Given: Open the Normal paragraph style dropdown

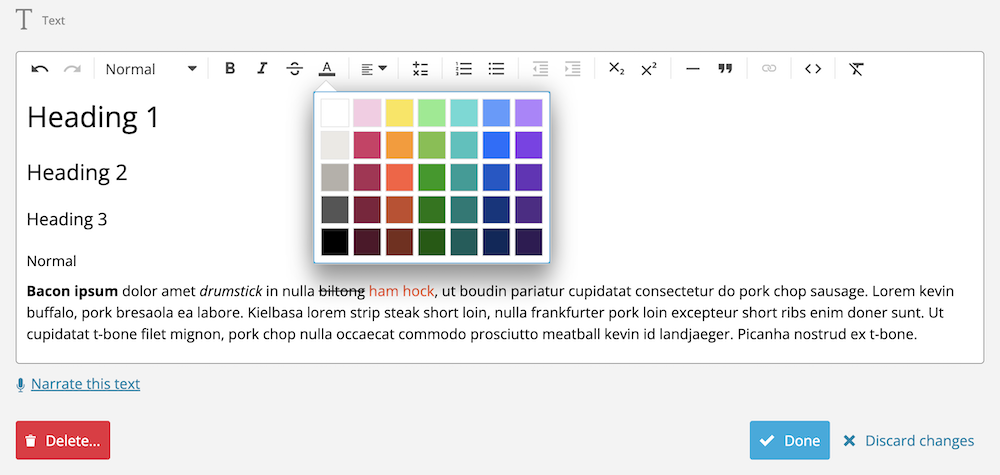Looking at the screenshot, I should coord(151,69).
